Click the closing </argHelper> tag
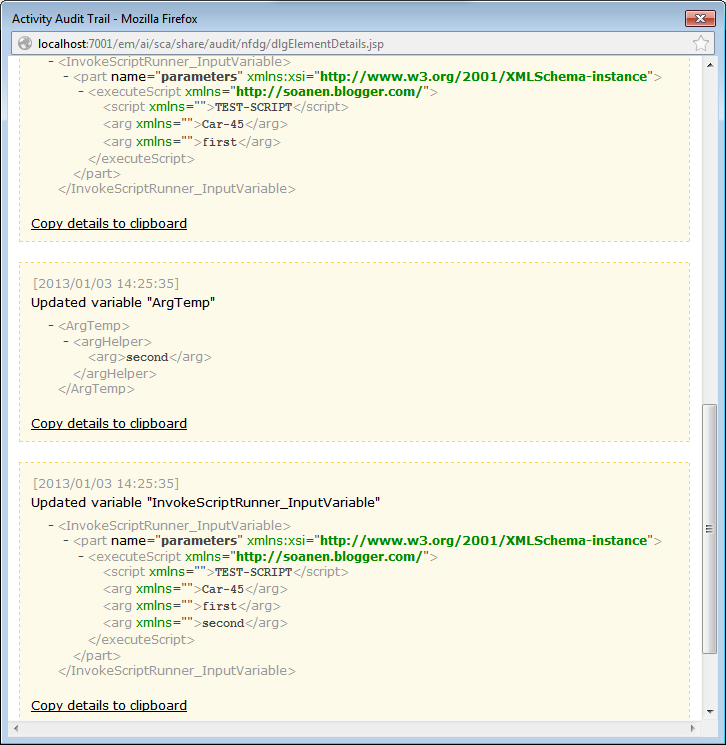Image resolution: width=726 pixels, height=745 pixels. pyautogui.click(x=115, y=374)
